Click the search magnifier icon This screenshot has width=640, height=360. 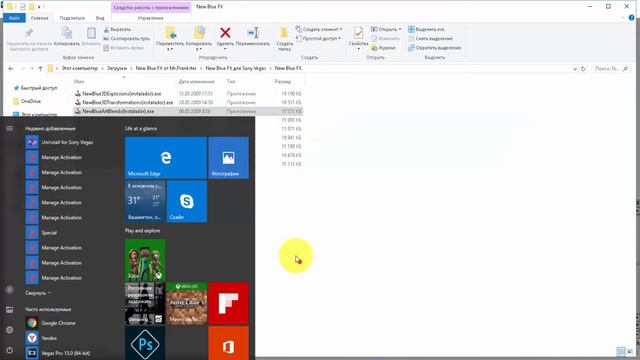pyautogui.click(x=625, y=69)
